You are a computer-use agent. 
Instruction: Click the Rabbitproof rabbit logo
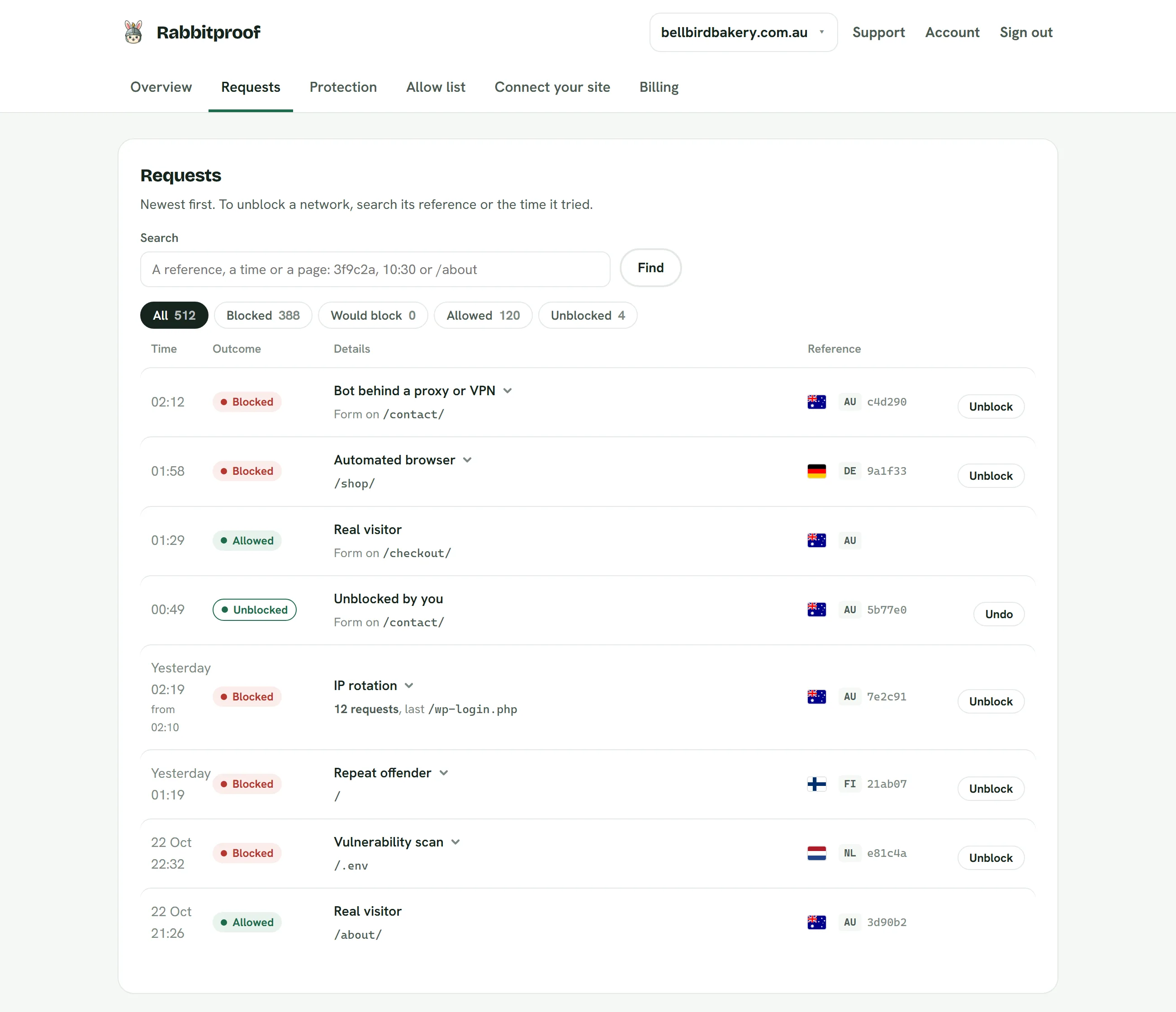tap(133, 33)
